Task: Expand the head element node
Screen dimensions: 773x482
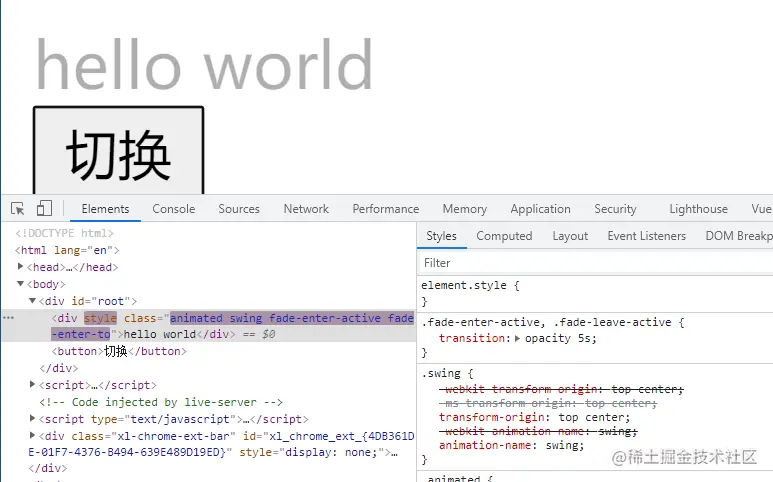Action: tap(20, 267)
